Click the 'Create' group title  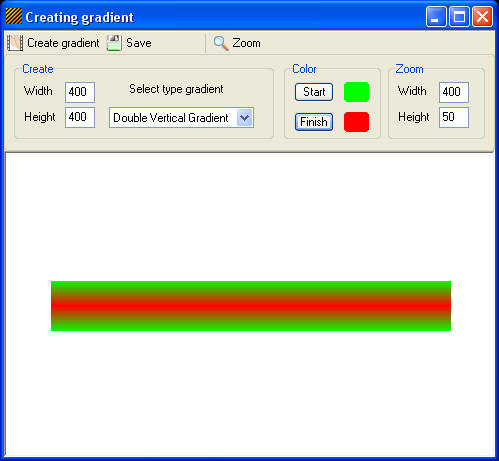pos(38,69)
